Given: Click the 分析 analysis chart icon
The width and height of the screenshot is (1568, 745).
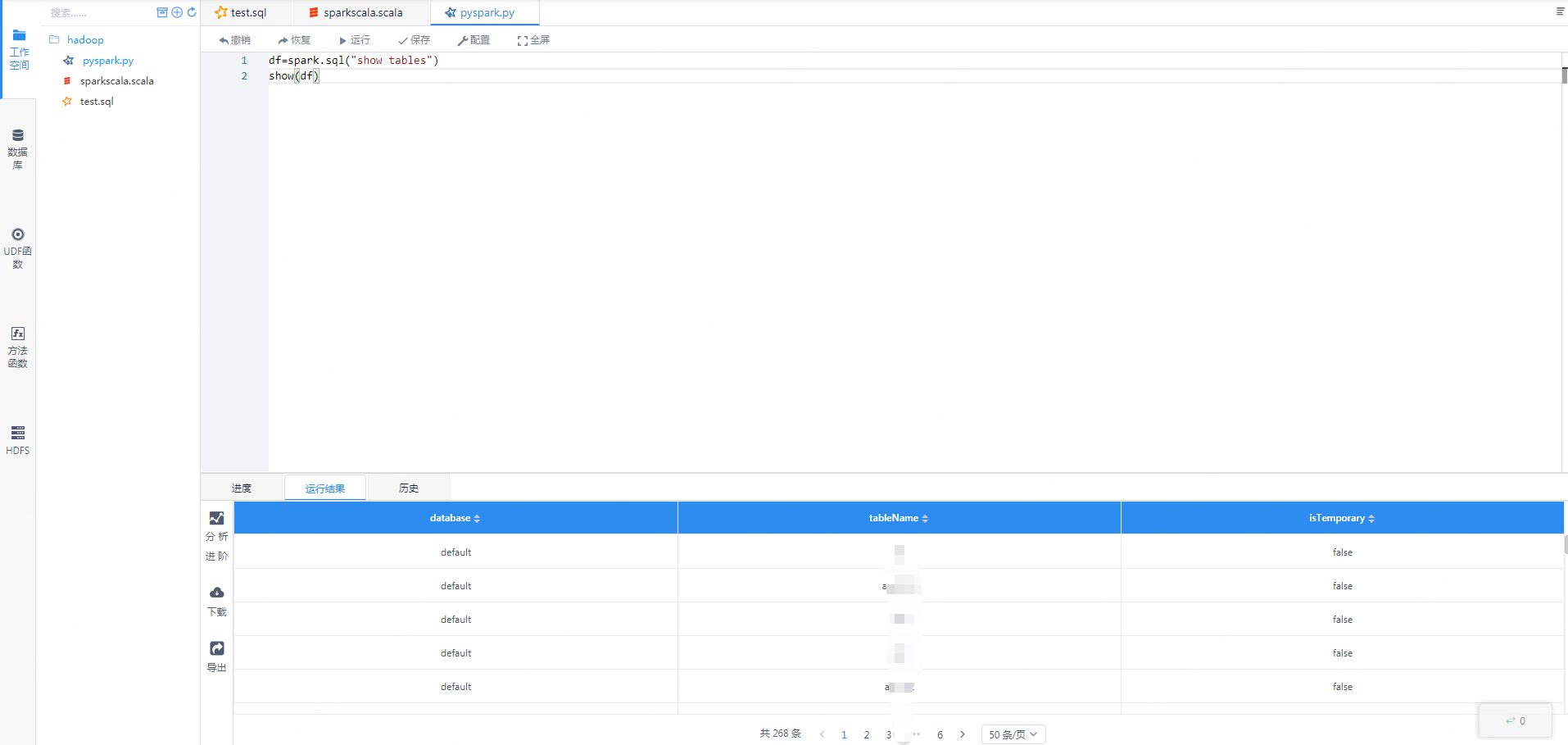Looking at the screenshot, I should [x=216, y=519].
